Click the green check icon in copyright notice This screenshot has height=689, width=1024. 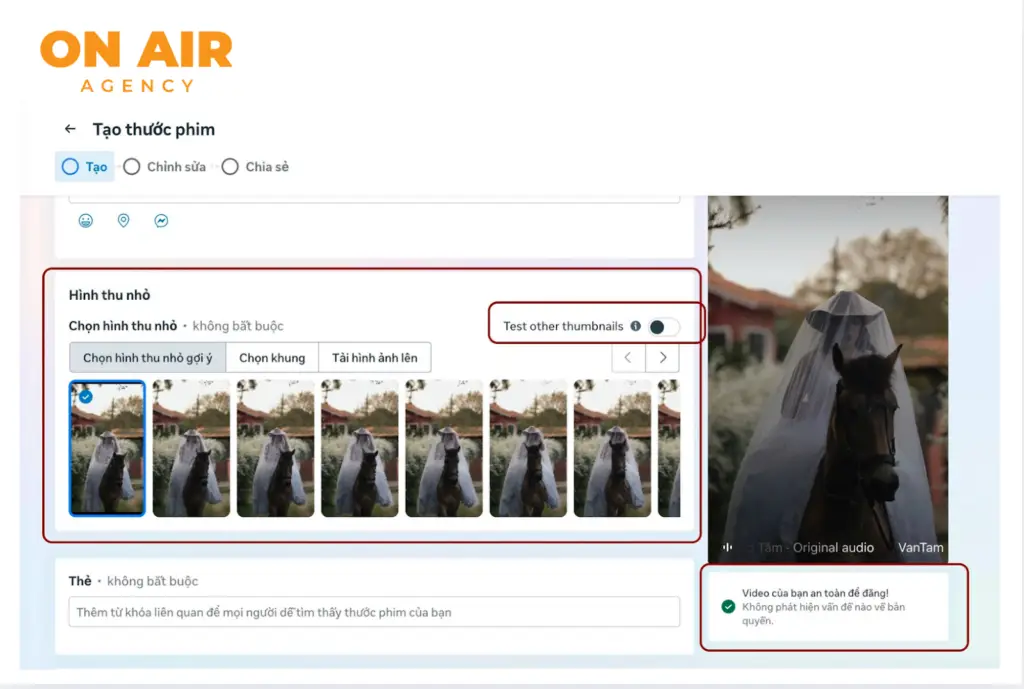728,607
